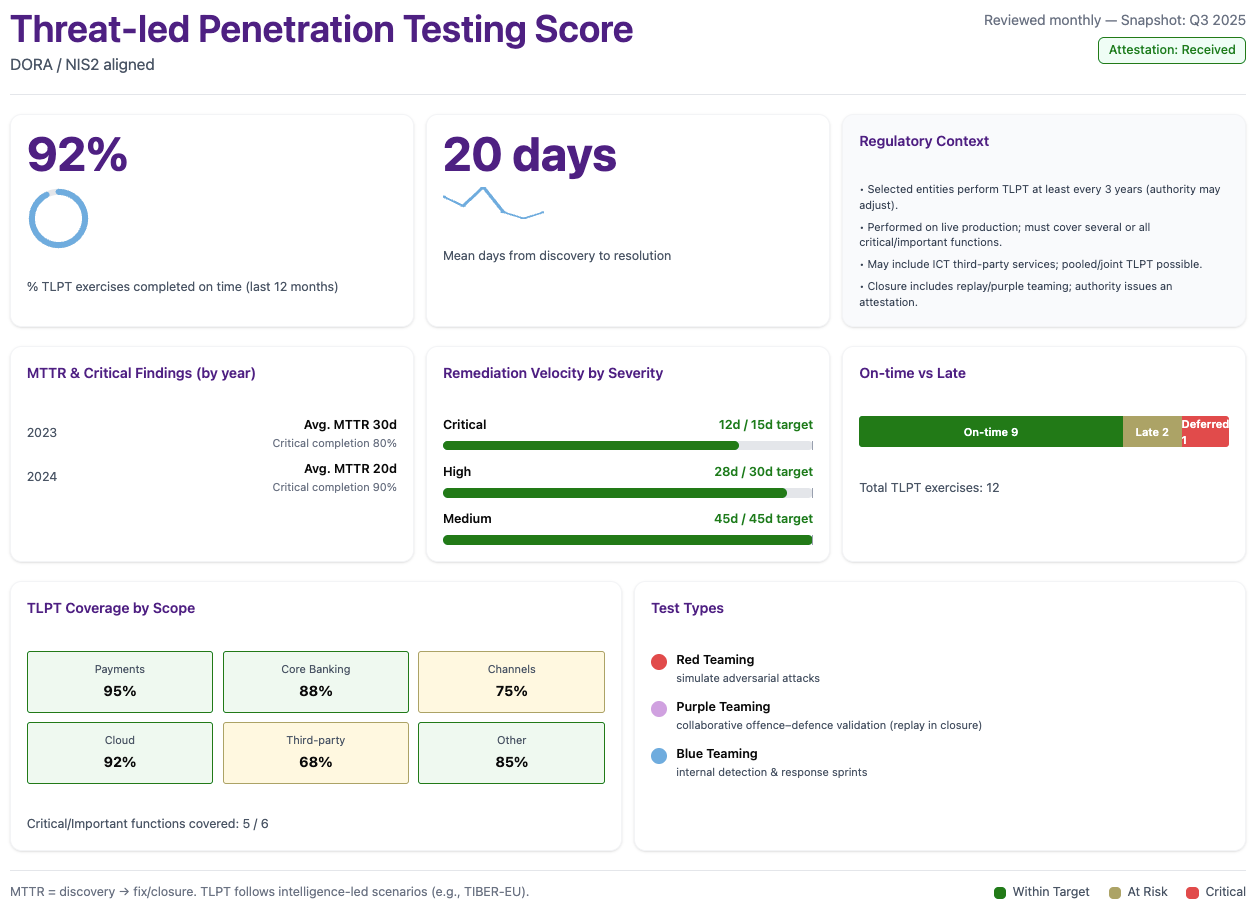Open the Payments 95% coverage tile

pos(120,682)
